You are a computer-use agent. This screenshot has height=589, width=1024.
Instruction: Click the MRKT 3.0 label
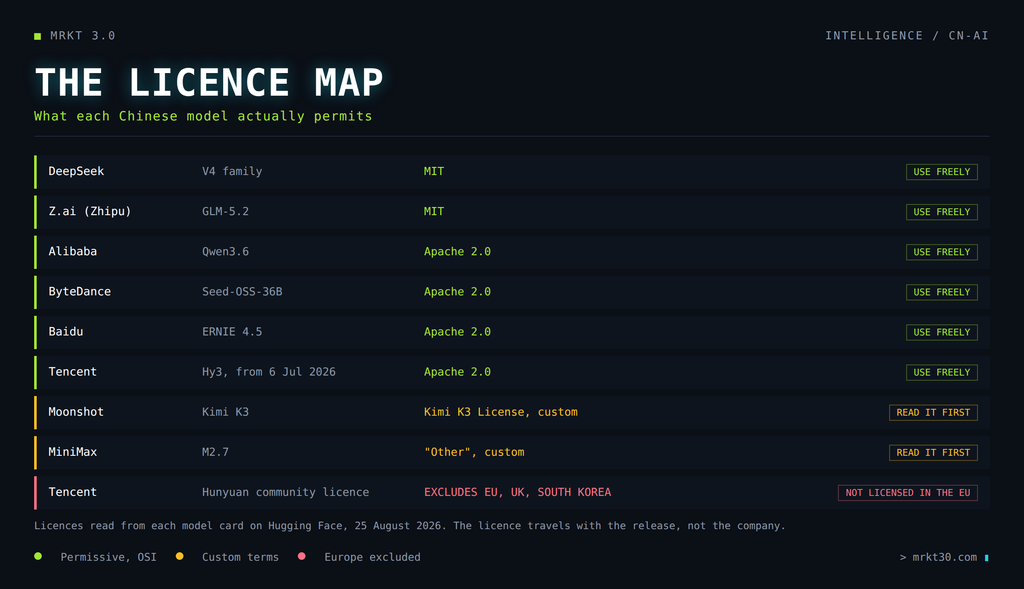tap(82, 36)
